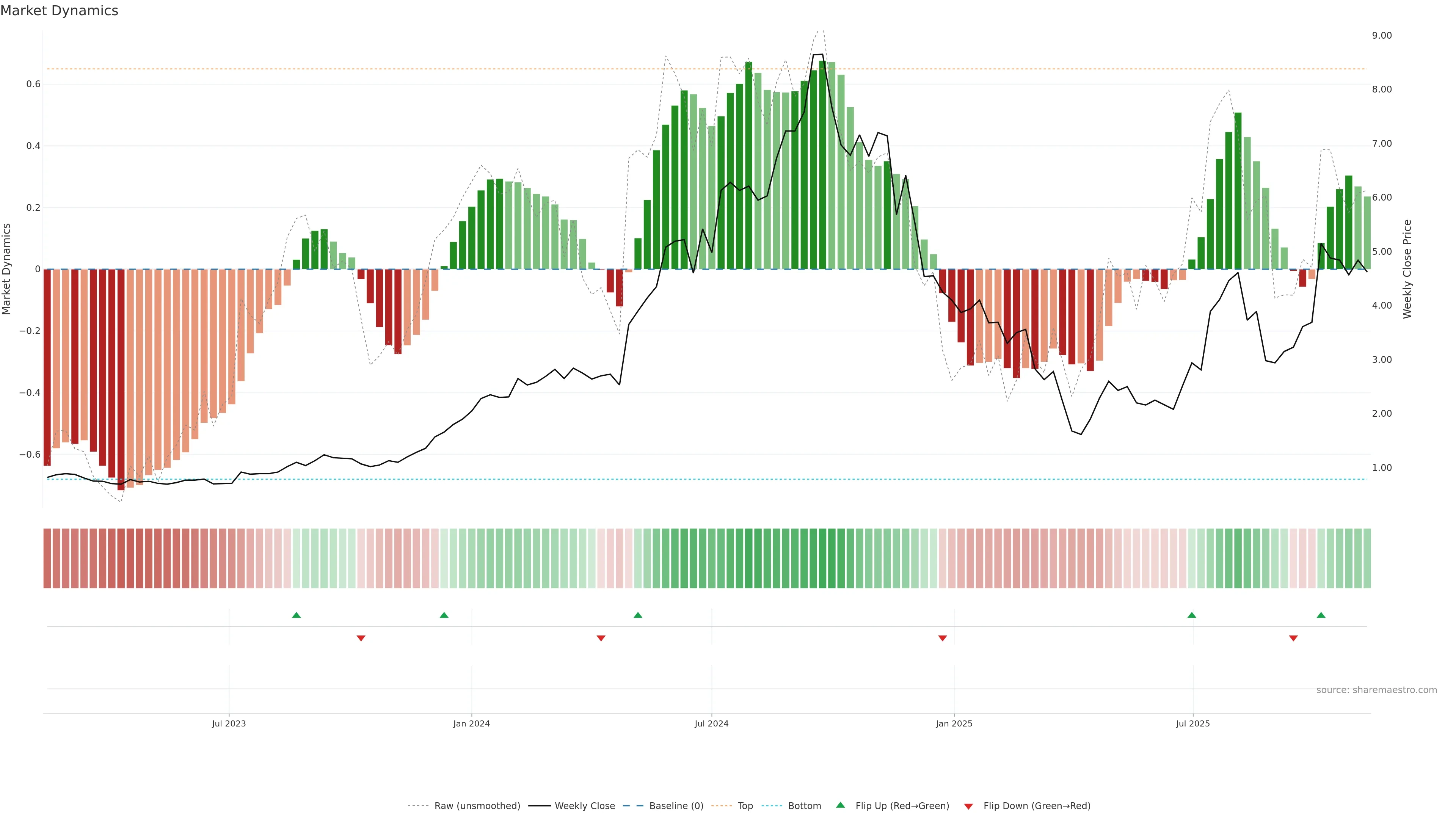Click the last red flip-down marker on right
Screen dimensions: 1456x819
[1293, 638]
